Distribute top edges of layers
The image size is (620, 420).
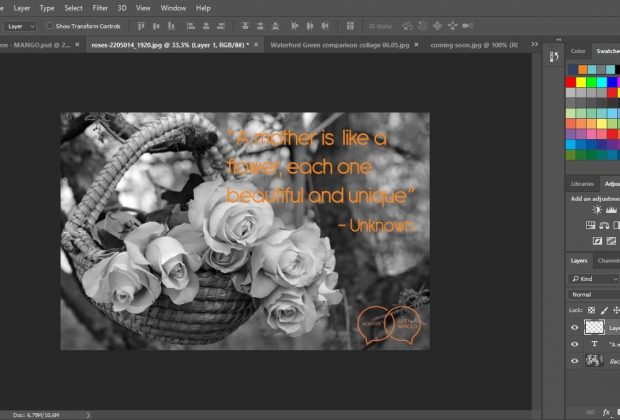(245, 26)
